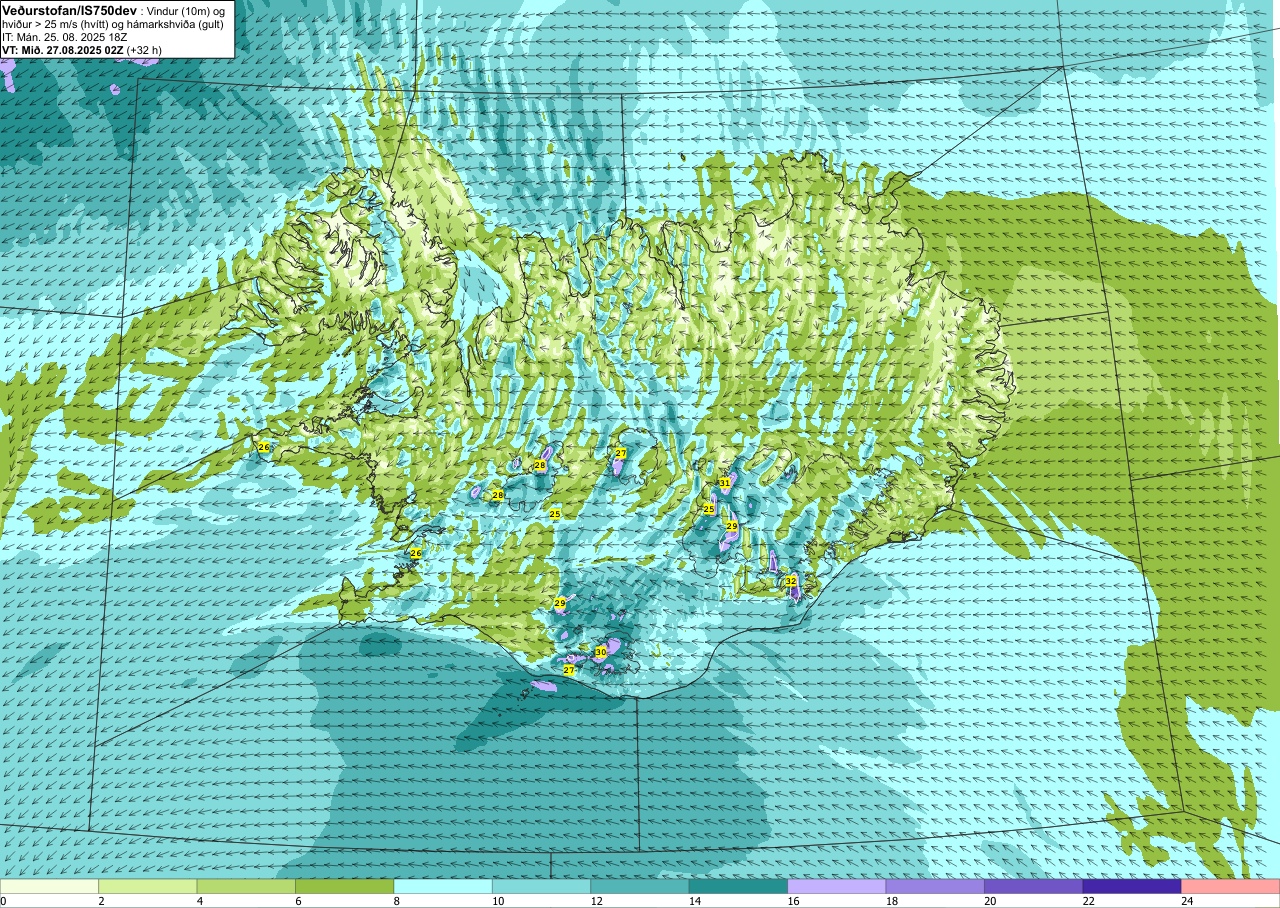Click the 22–24 m/s dark indigo legend swatch
This screenshot has height=908, width=1280.
(1132, 887)
